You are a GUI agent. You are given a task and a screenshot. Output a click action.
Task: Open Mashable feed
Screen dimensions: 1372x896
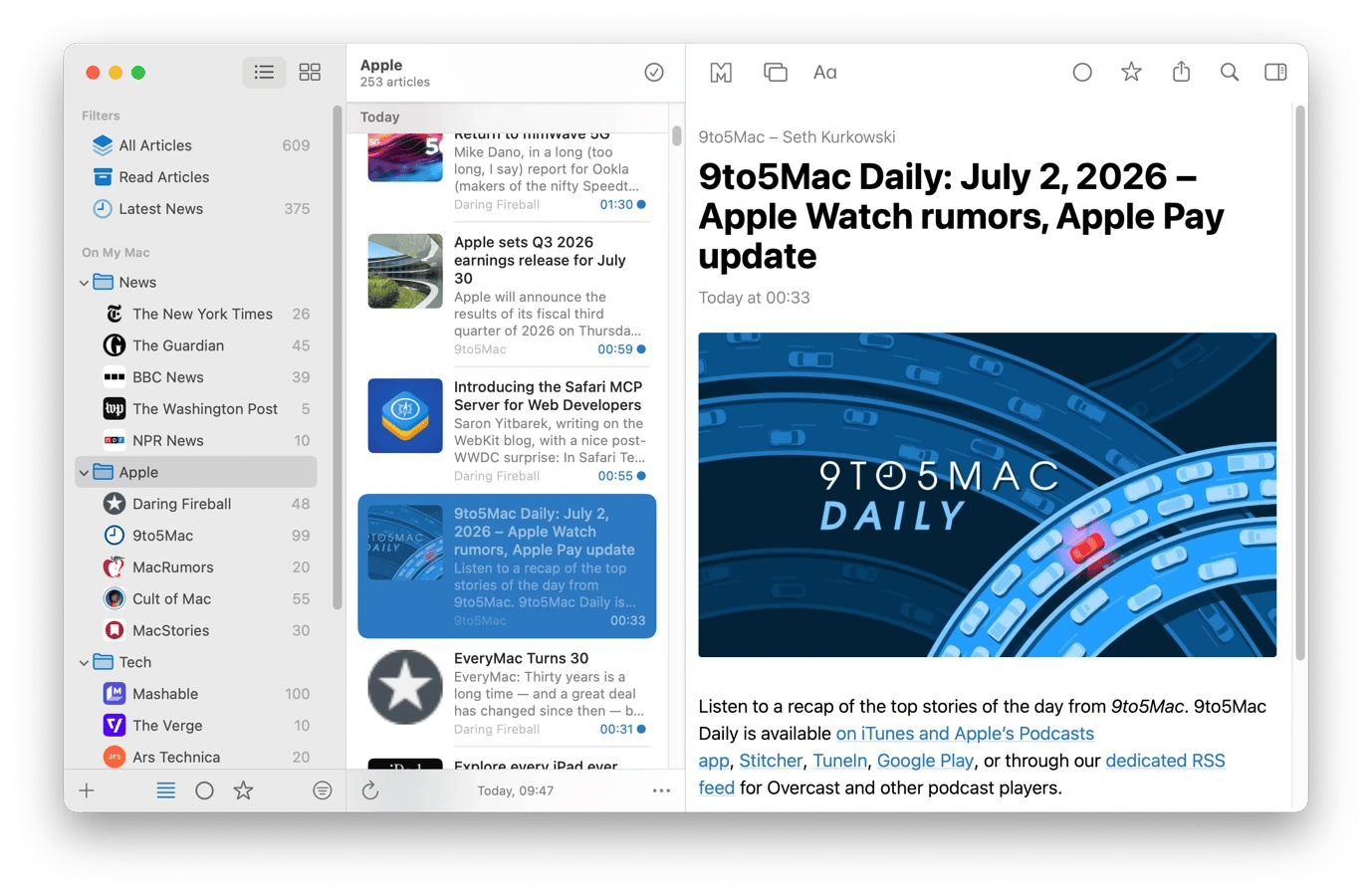pyautogui.click(x=196, y=694)
